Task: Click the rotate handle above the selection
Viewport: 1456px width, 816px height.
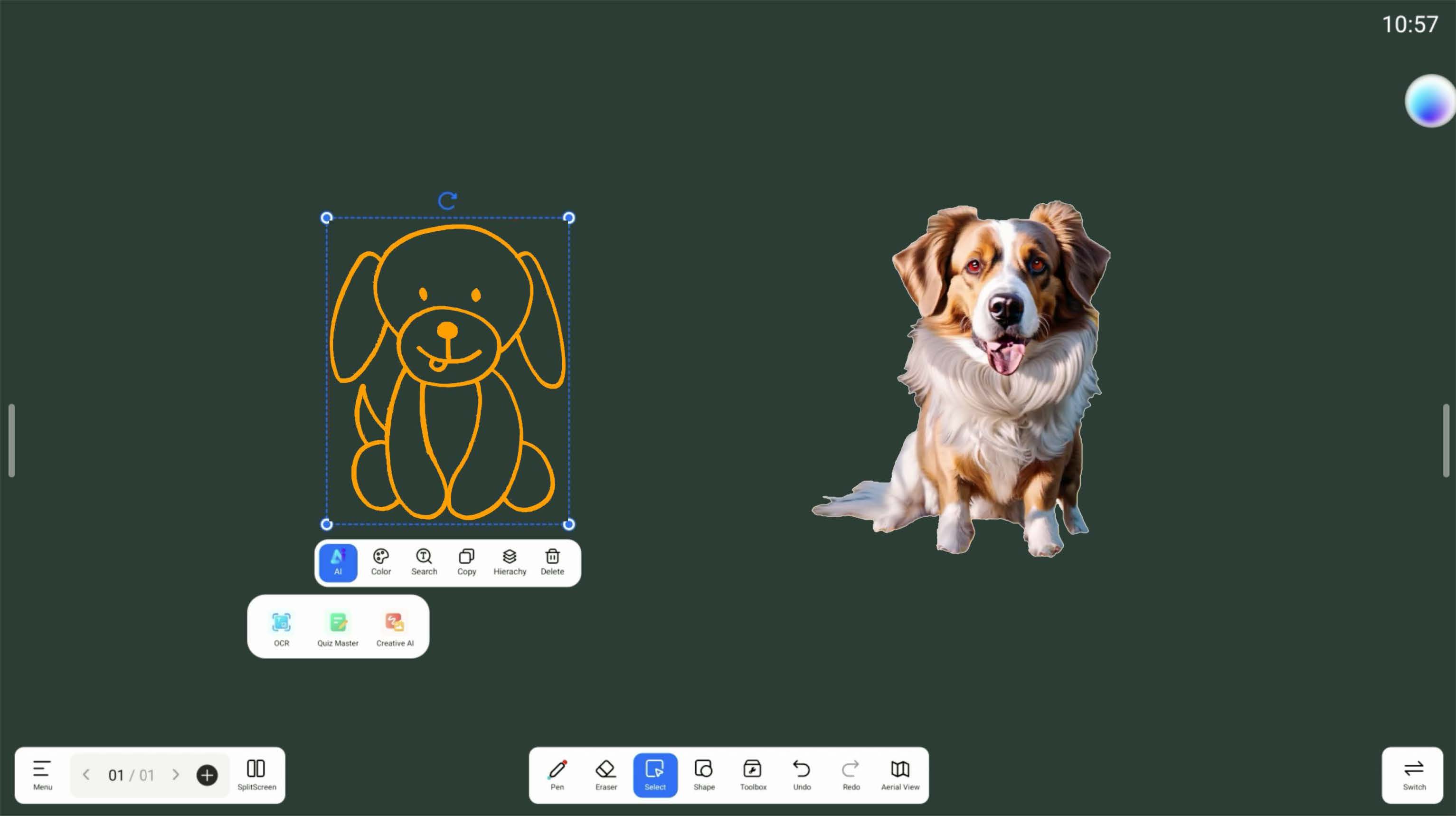Action: (447, 200)
